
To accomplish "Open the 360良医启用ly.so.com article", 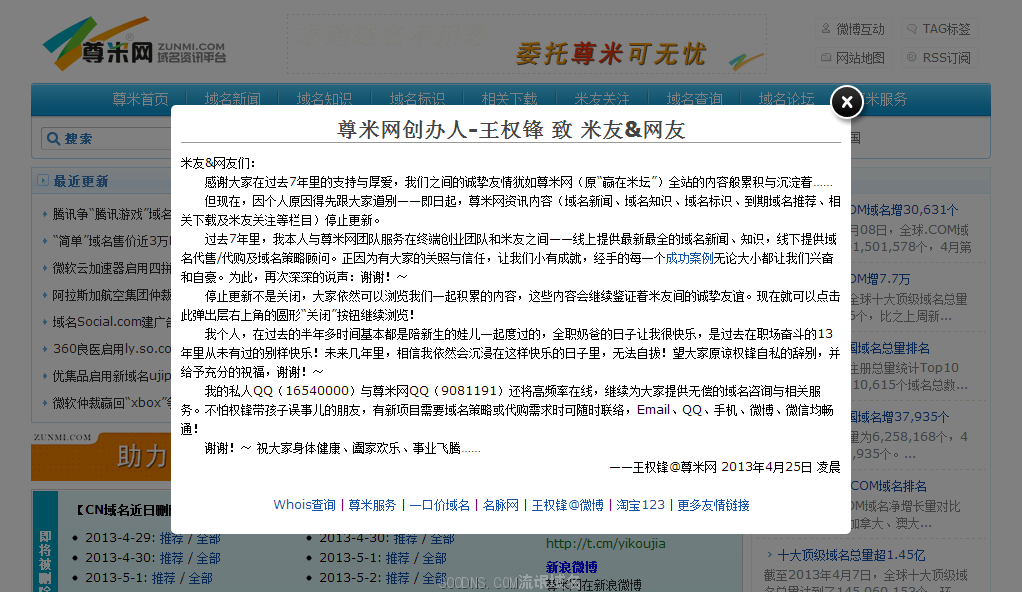I will coord(112,349).
